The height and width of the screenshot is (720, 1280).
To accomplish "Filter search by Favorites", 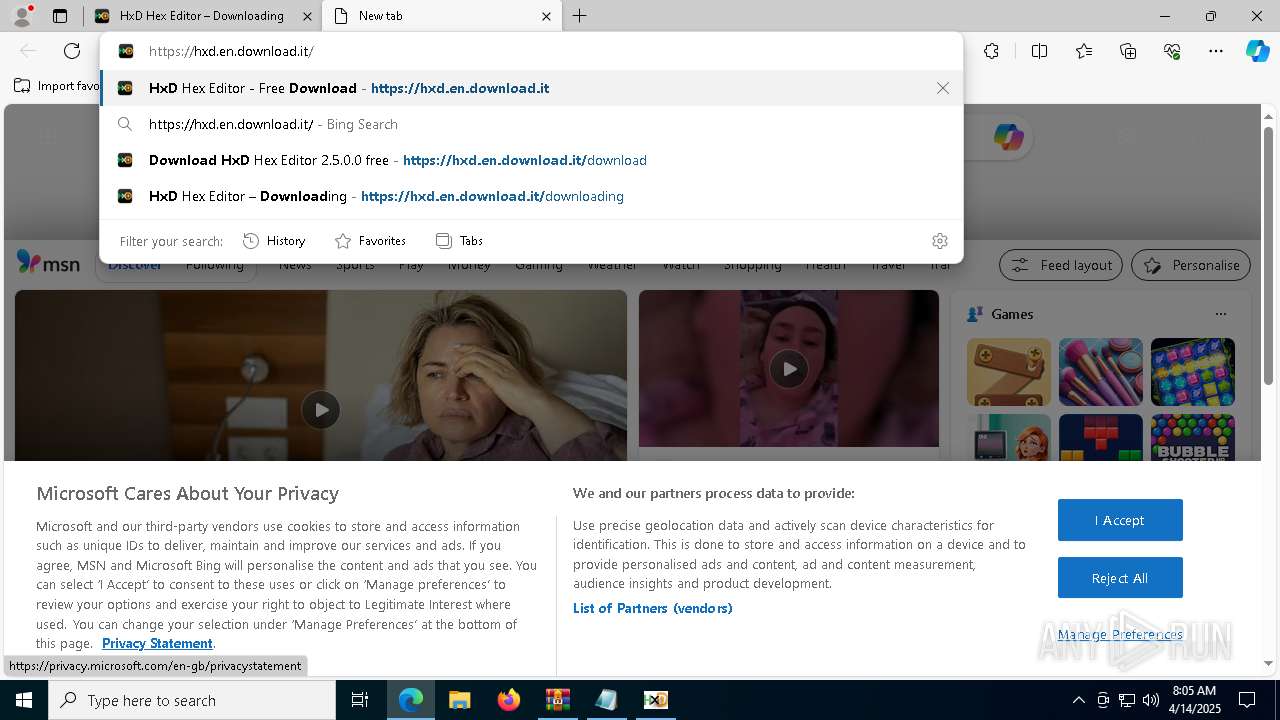I will point(370,240).
